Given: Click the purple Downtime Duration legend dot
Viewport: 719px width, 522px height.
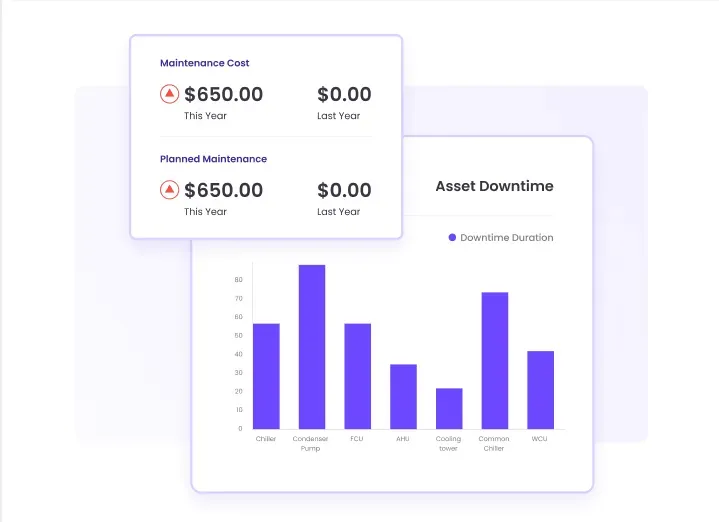Looking at the screenshot, I should point(452,238).
